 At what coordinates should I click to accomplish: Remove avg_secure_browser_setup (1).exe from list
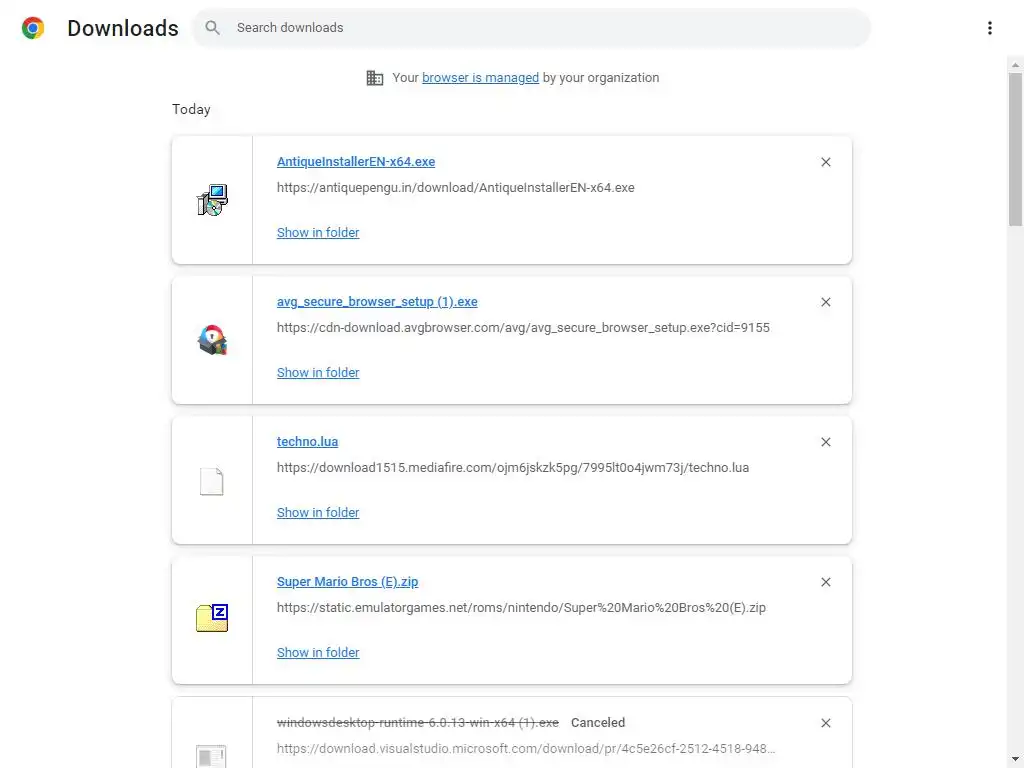826,302
